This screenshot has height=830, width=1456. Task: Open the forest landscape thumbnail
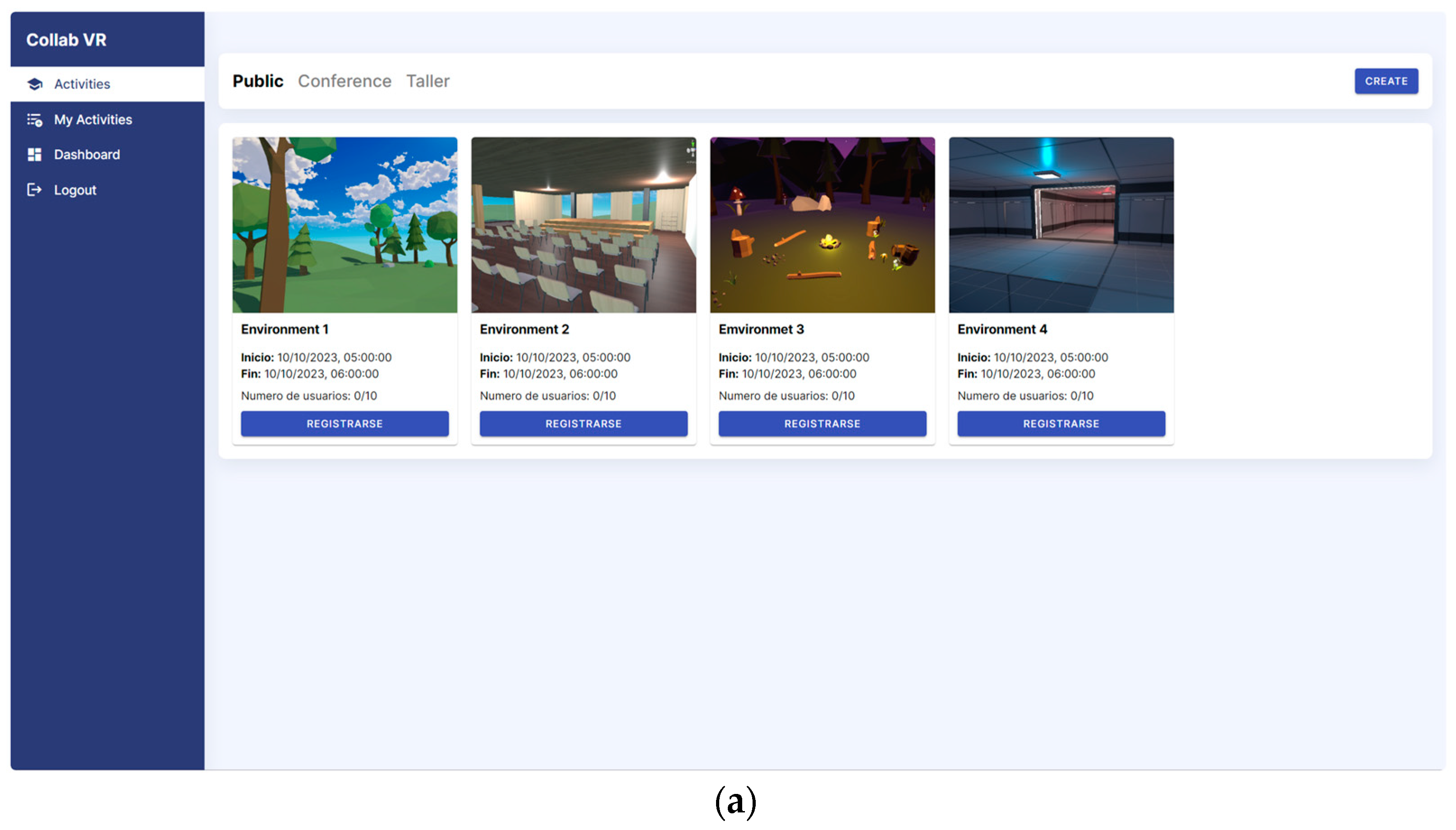coord(344,225)
